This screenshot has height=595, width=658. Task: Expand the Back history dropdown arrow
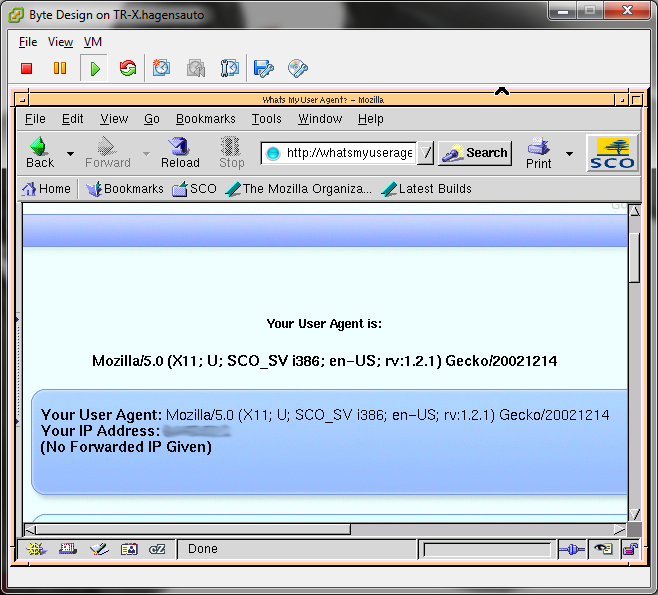point(70,154)
